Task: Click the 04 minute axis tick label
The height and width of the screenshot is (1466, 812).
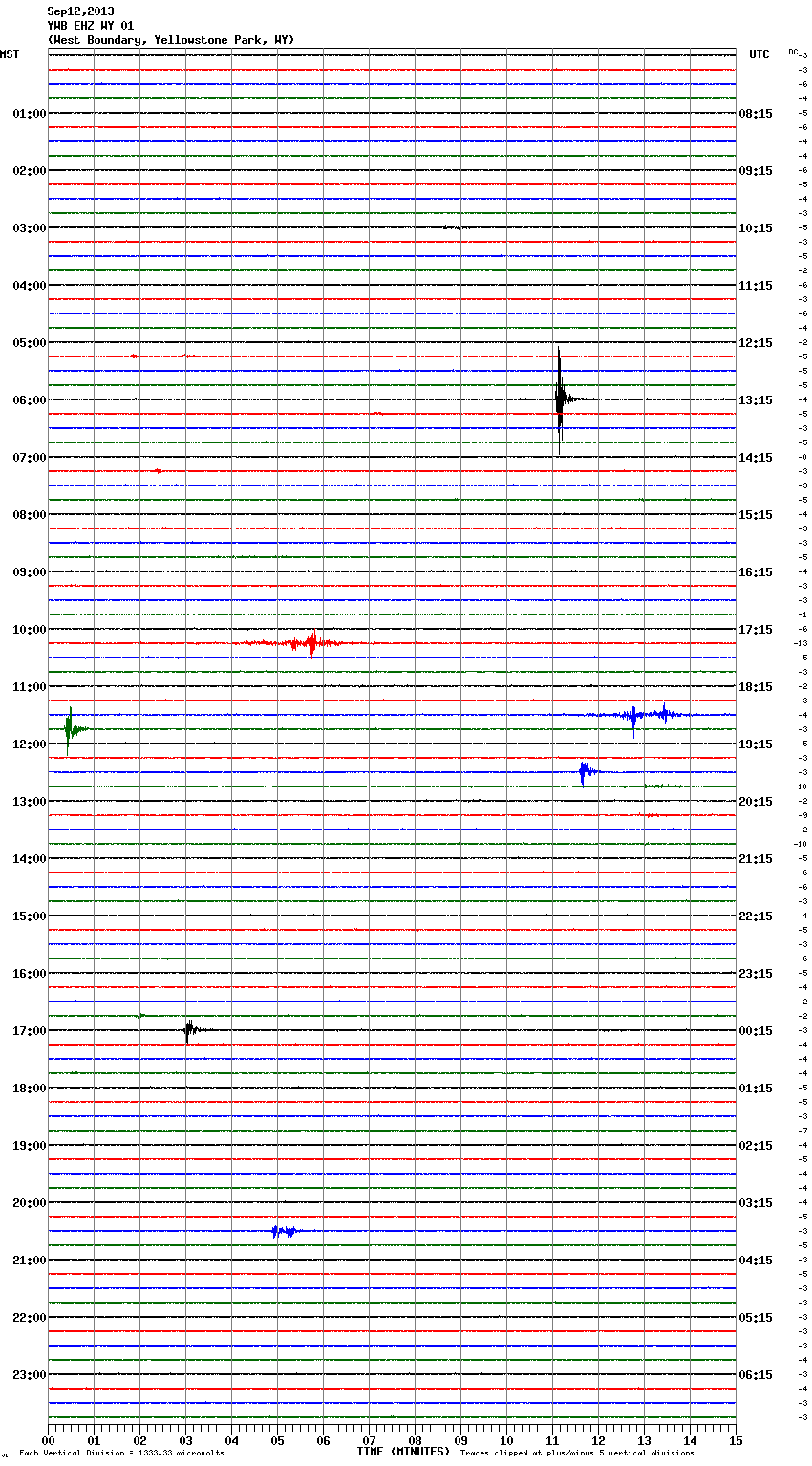Action: coord(231,1440)
